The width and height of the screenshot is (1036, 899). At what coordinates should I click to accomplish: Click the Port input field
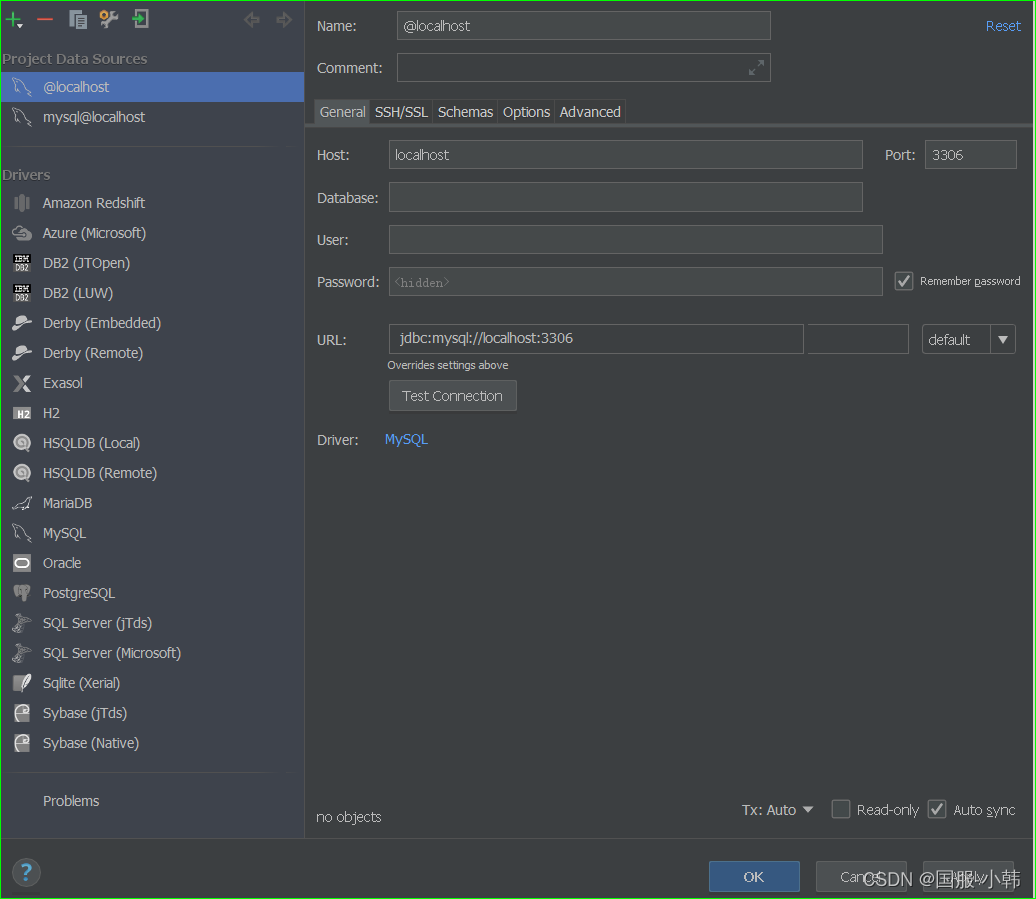(x=970, y=155)
